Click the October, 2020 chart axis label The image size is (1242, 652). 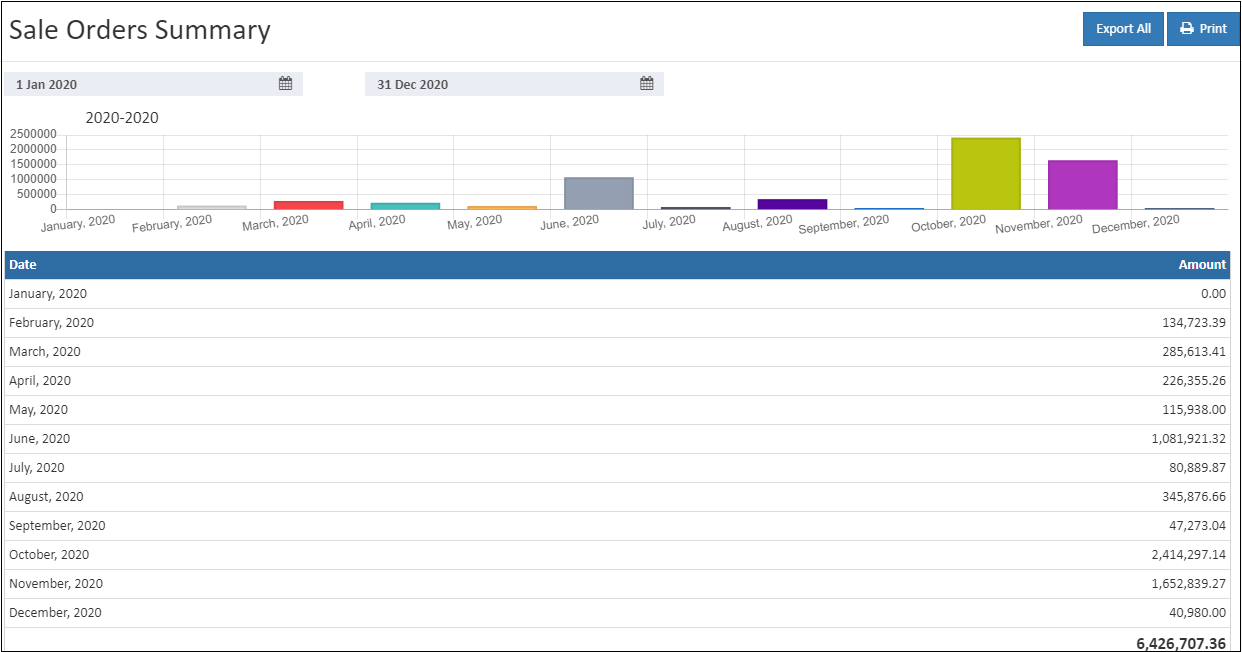tap(949, 223)
